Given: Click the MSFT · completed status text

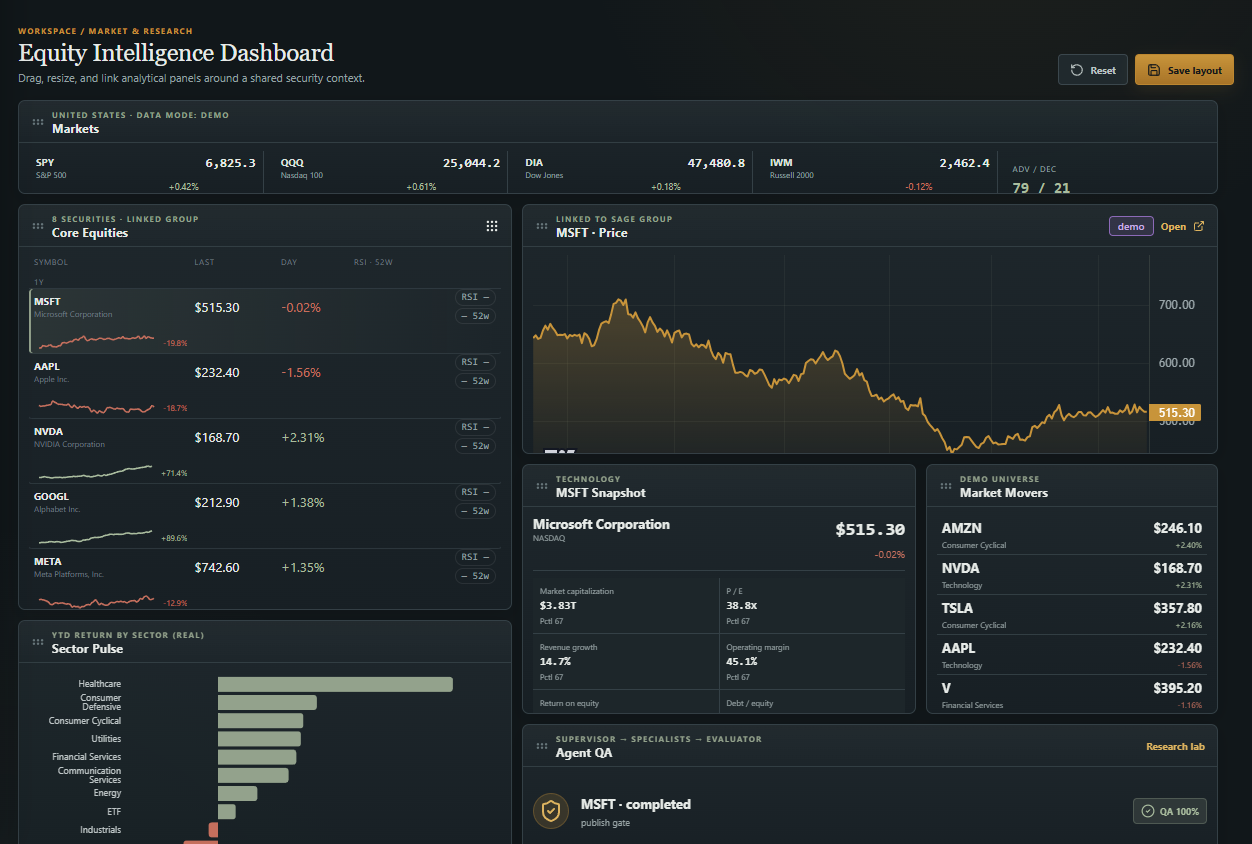Looking at the screenshot, I should (636, 804).
